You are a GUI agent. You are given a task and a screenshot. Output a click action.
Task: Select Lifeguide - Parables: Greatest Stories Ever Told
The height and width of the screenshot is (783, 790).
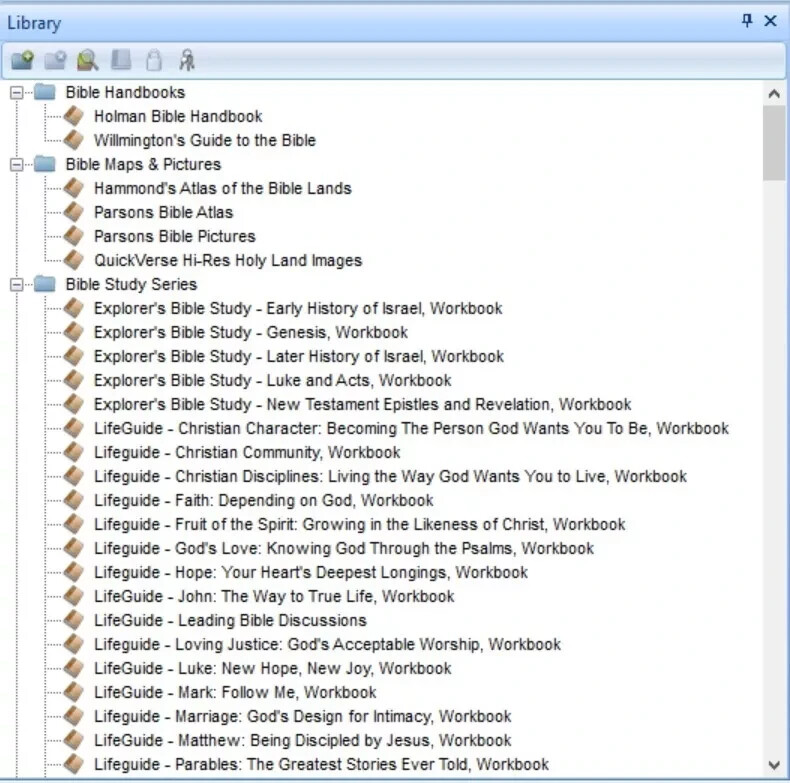coord(321,764)
